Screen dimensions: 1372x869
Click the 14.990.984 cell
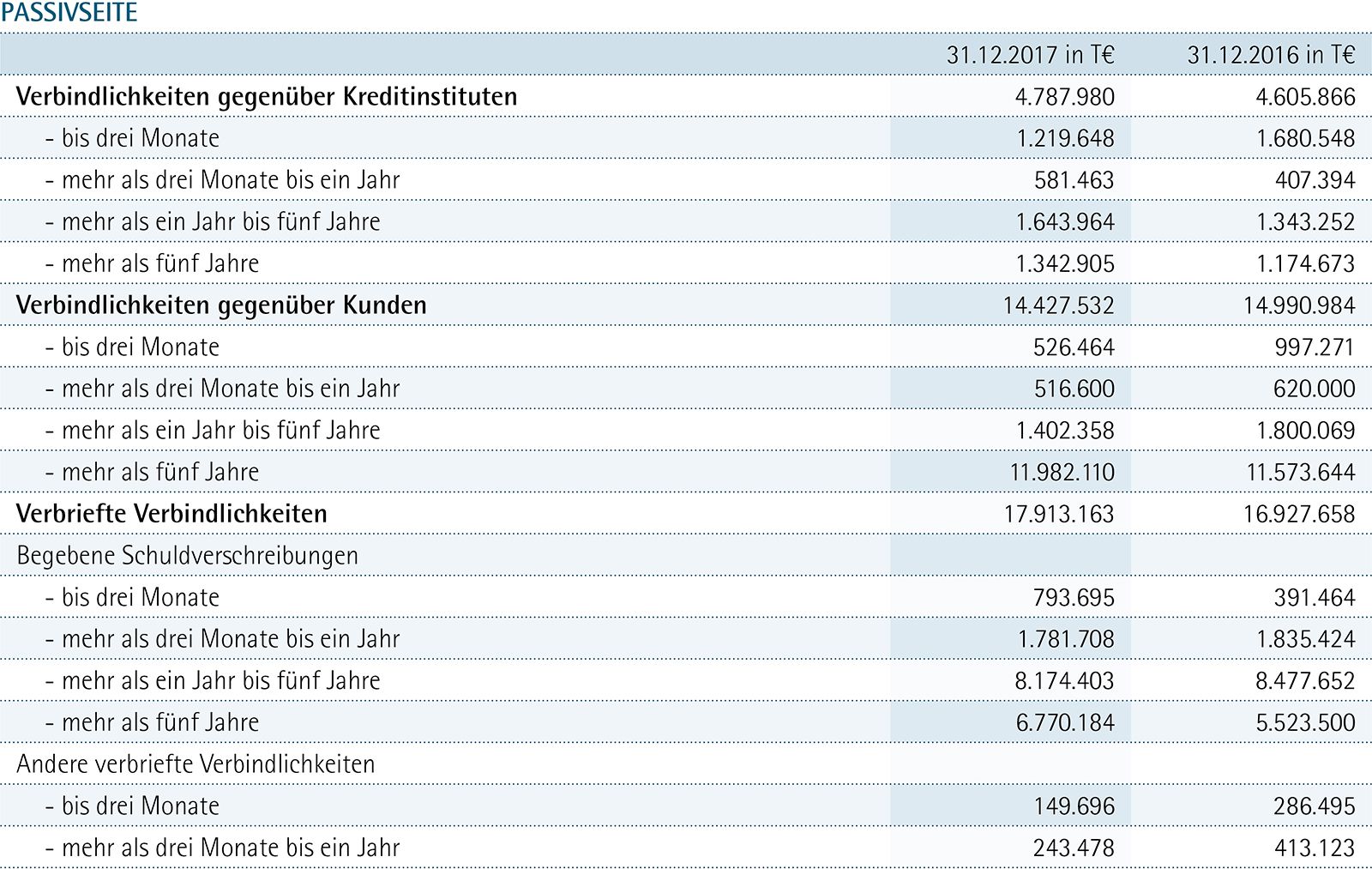[1299, 305]
